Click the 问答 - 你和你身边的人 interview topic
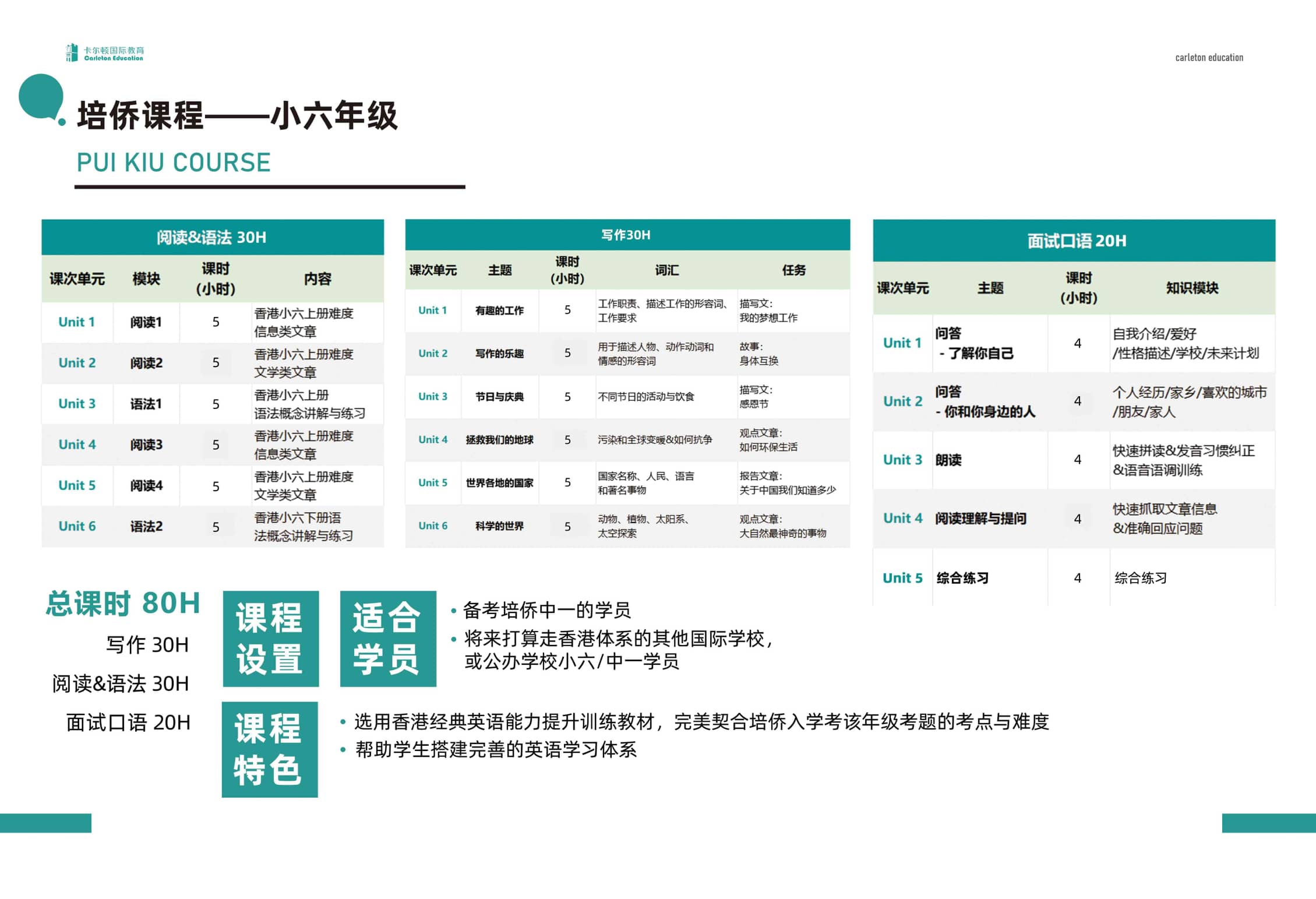The image size is (1316, 899). [990, 401]
